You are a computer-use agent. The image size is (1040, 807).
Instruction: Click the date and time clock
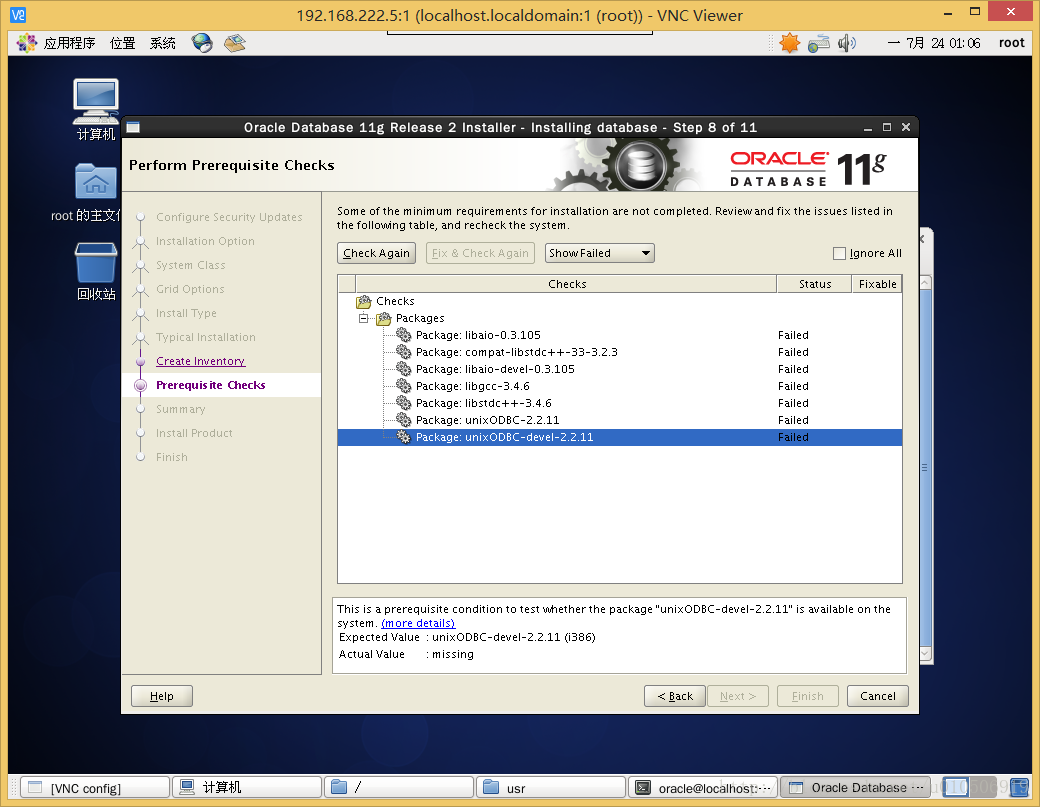[x=934, y=43]
